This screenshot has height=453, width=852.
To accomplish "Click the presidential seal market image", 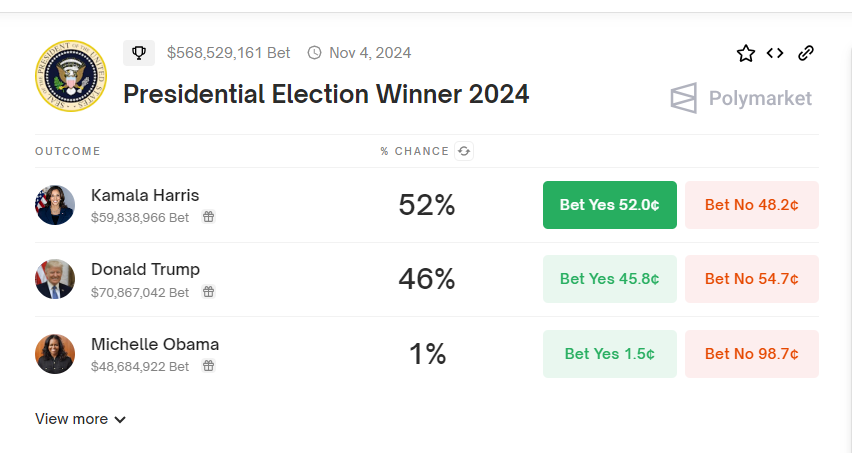I will (70, 76).
